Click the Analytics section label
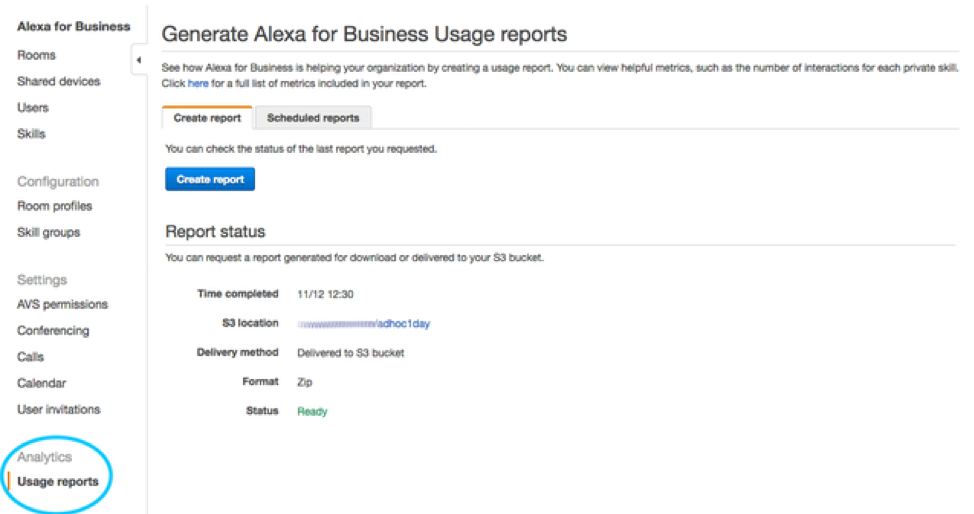974x514 pixels. [45, 457]
